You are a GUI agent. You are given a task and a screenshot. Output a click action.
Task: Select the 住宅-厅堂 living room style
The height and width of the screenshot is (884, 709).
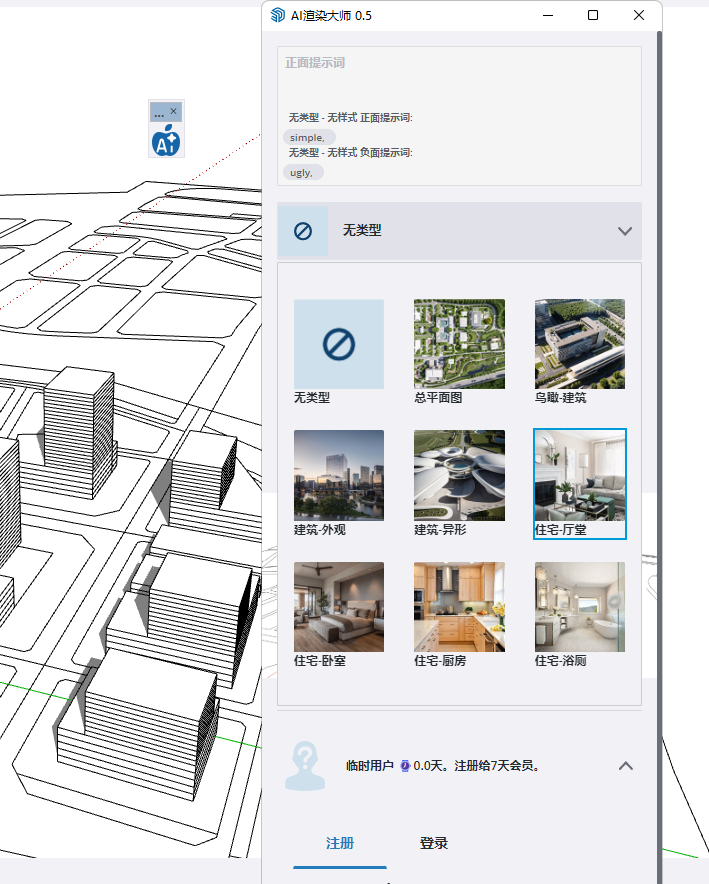(580, 476)
